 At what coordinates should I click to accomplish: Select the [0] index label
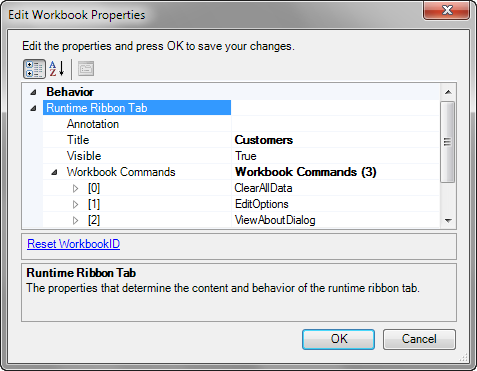point(94,188)
